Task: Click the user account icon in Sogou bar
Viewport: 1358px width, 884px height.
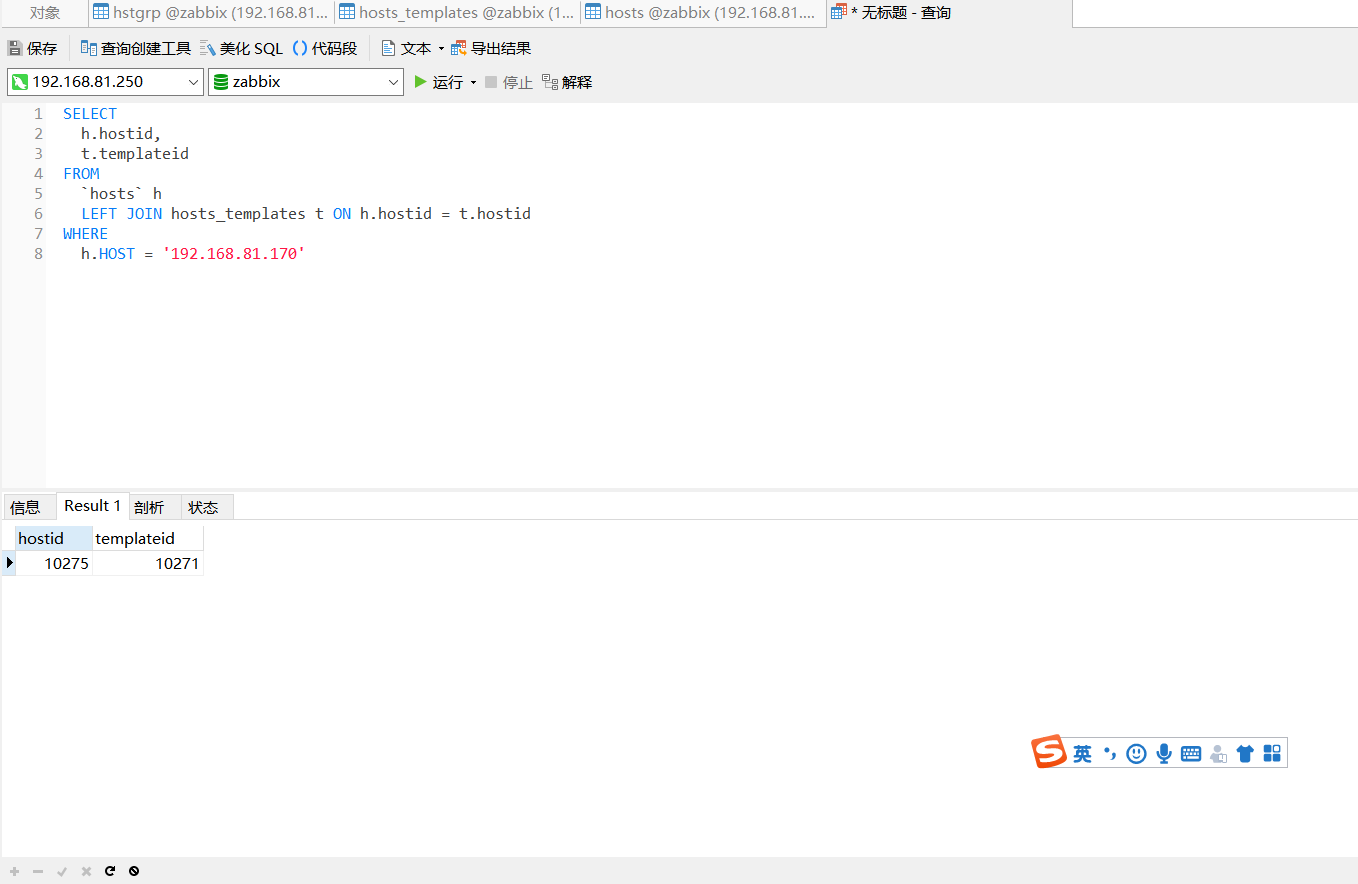Action: pos(1217,754)
